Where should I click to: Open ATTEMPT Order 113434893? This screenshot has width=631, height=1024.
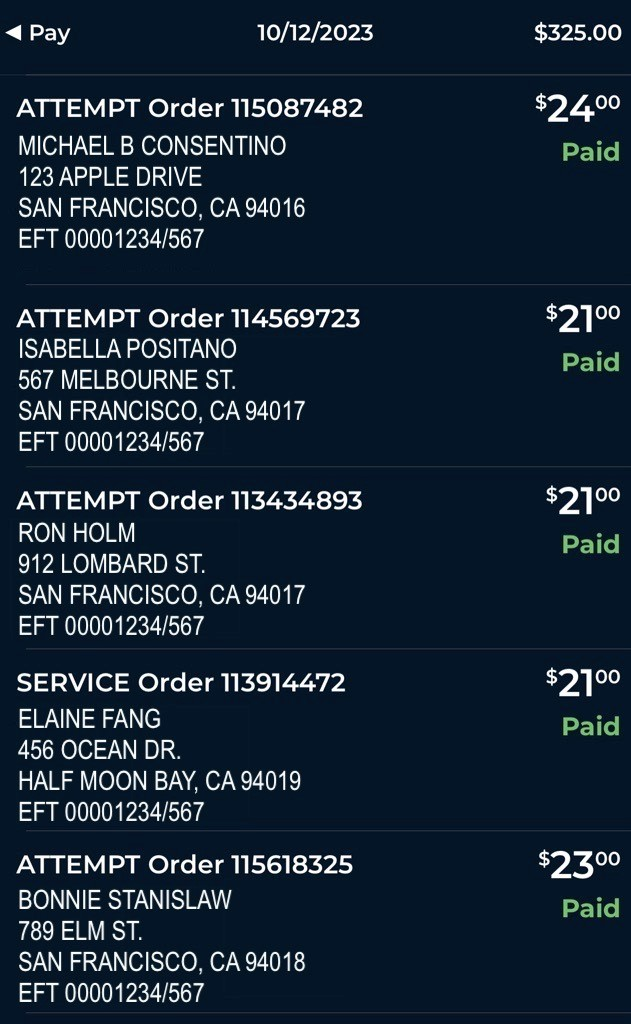[189, 500]
